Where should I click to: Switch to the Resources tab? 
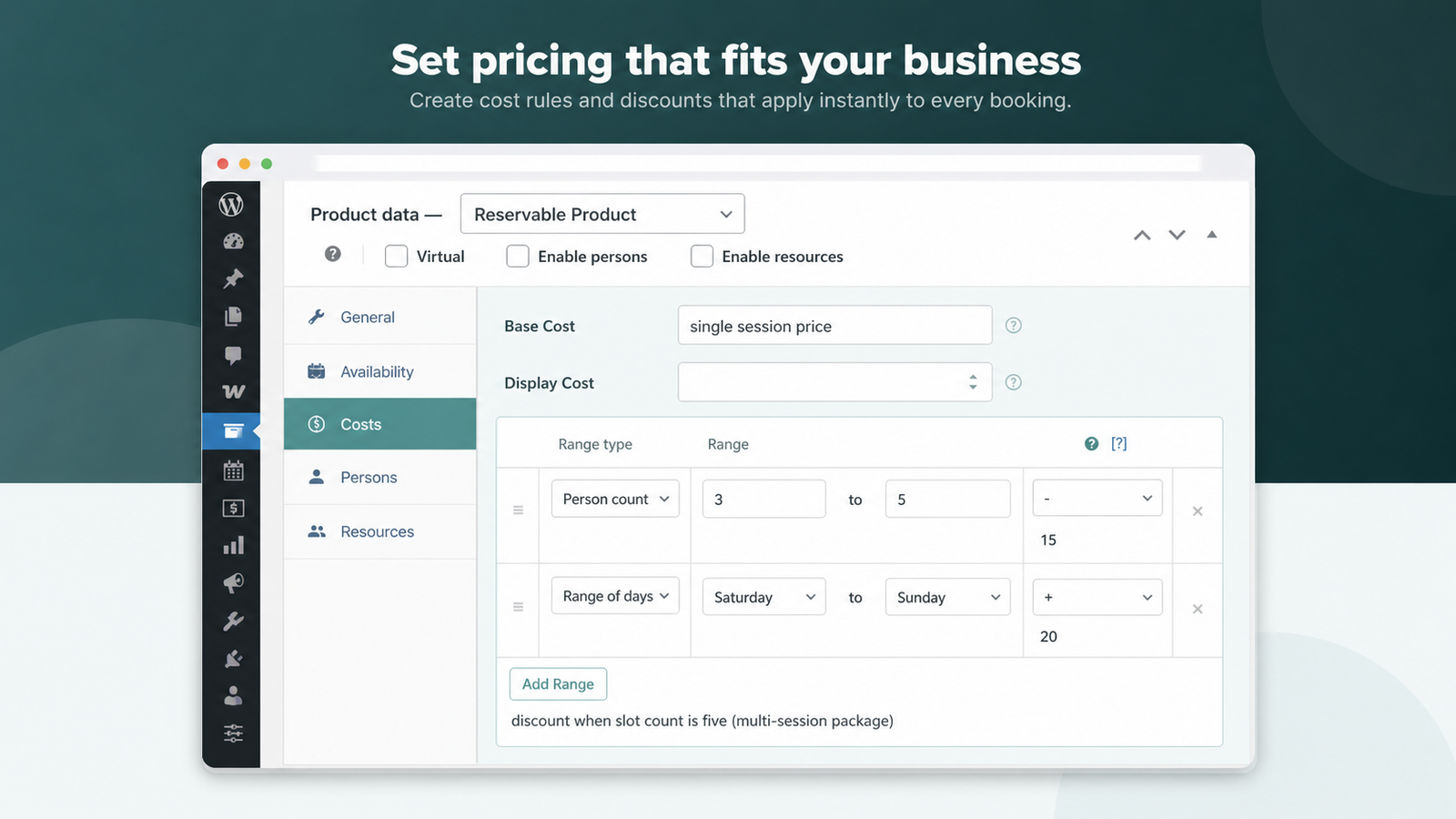[x=380, y=531]
